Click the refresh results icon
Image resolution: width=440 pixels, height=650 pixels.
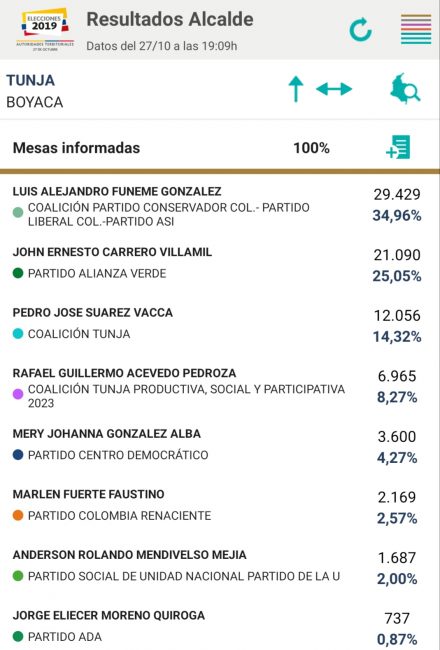click(x=360, y=29)
